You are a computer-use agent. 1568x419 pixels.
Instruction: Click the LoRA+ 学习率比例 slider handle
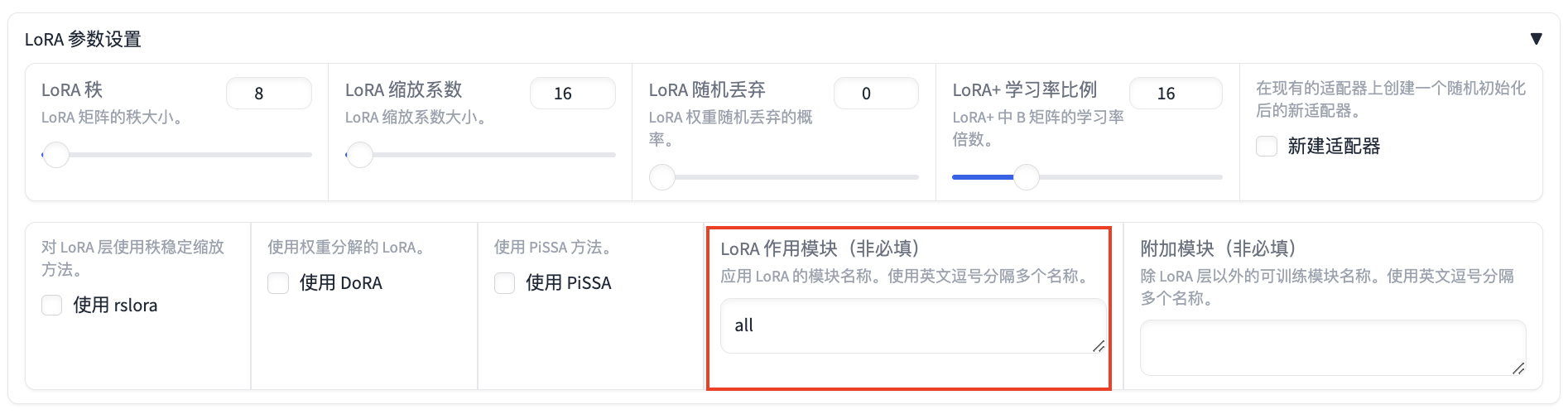(1027, 177)
